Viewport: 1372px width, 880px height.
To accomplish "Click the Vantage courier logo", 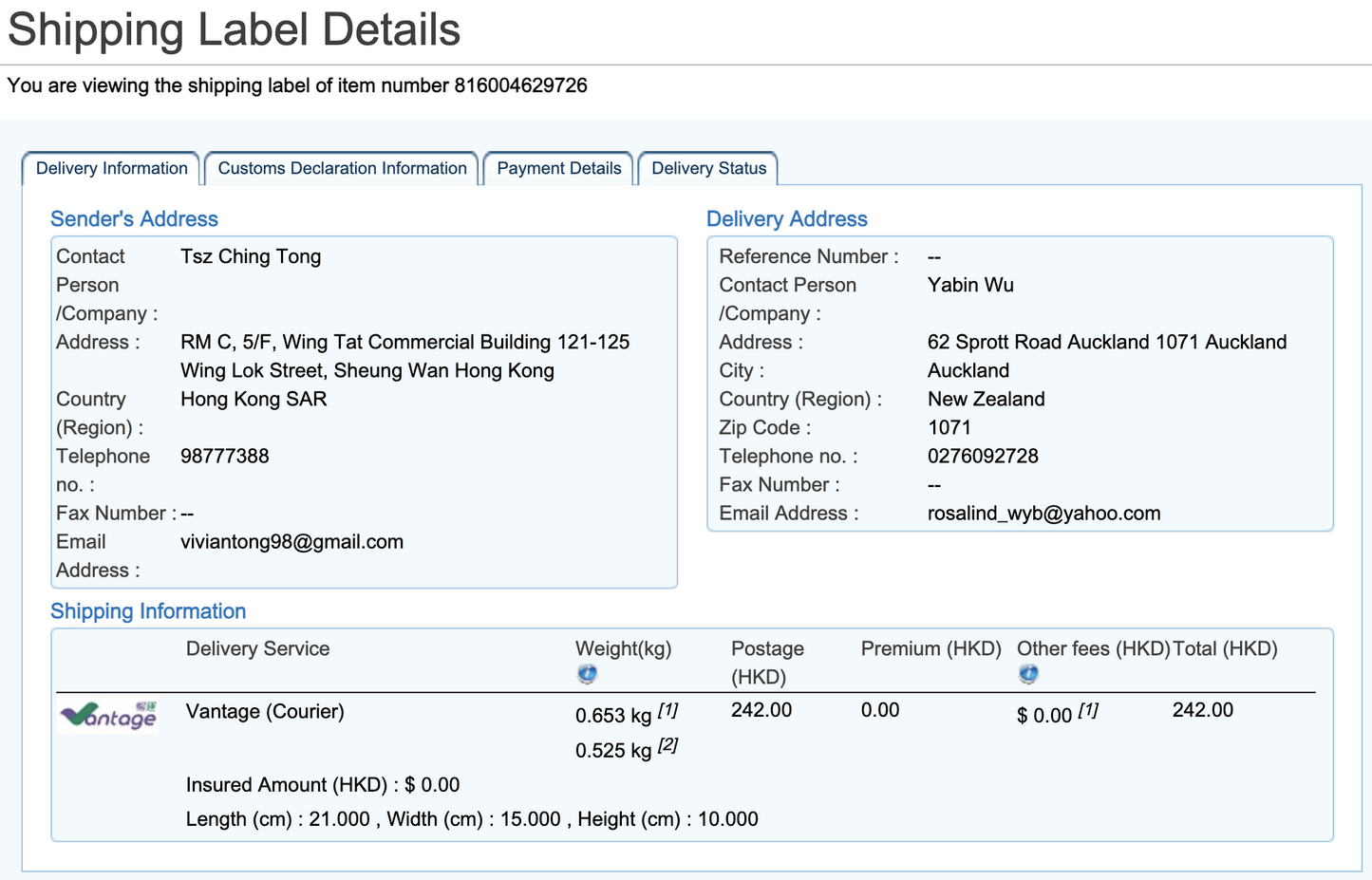I will pos(107,717).
